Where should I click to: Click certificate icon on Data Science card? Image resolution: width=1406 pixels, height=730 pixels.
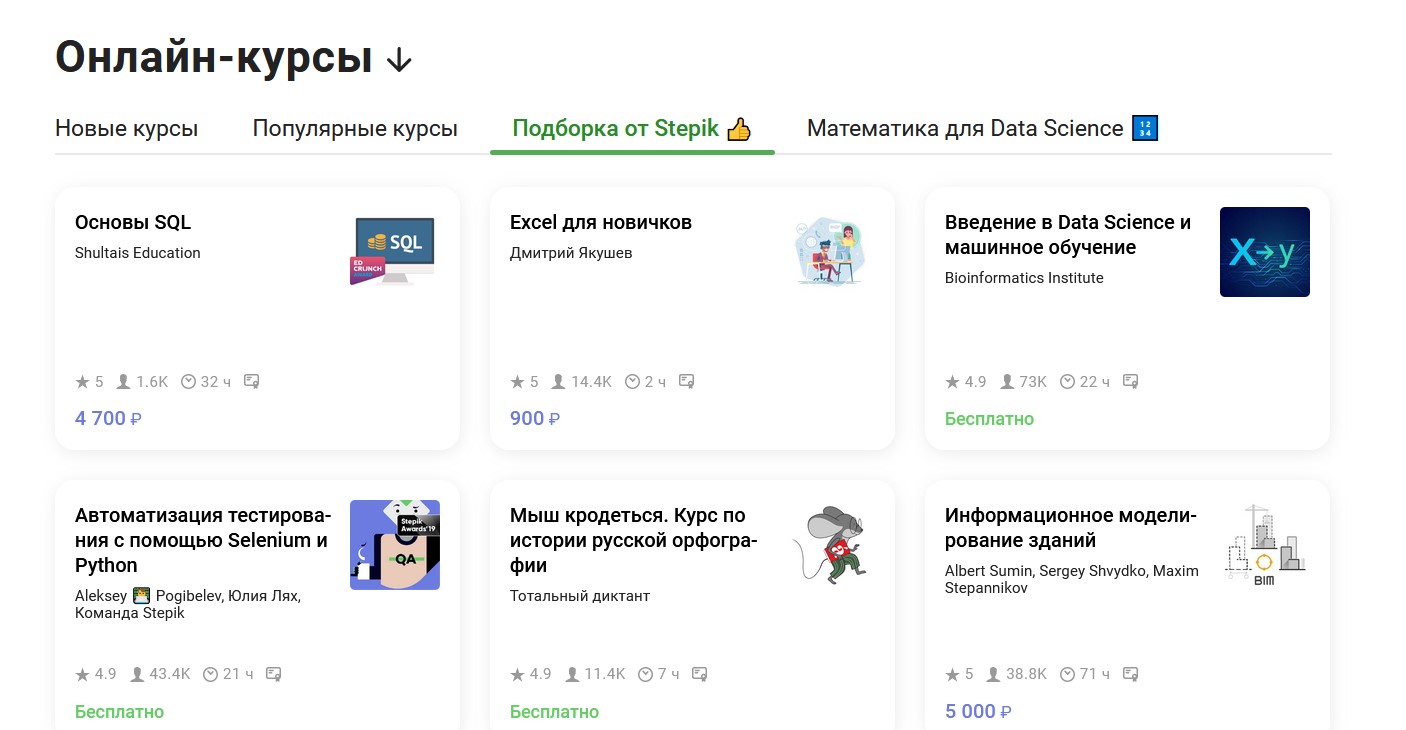click(x=1130, y=381)
